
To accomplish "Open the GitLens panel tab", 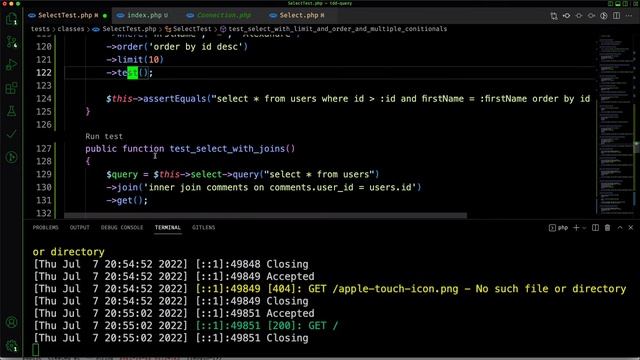I will (204, 228).
